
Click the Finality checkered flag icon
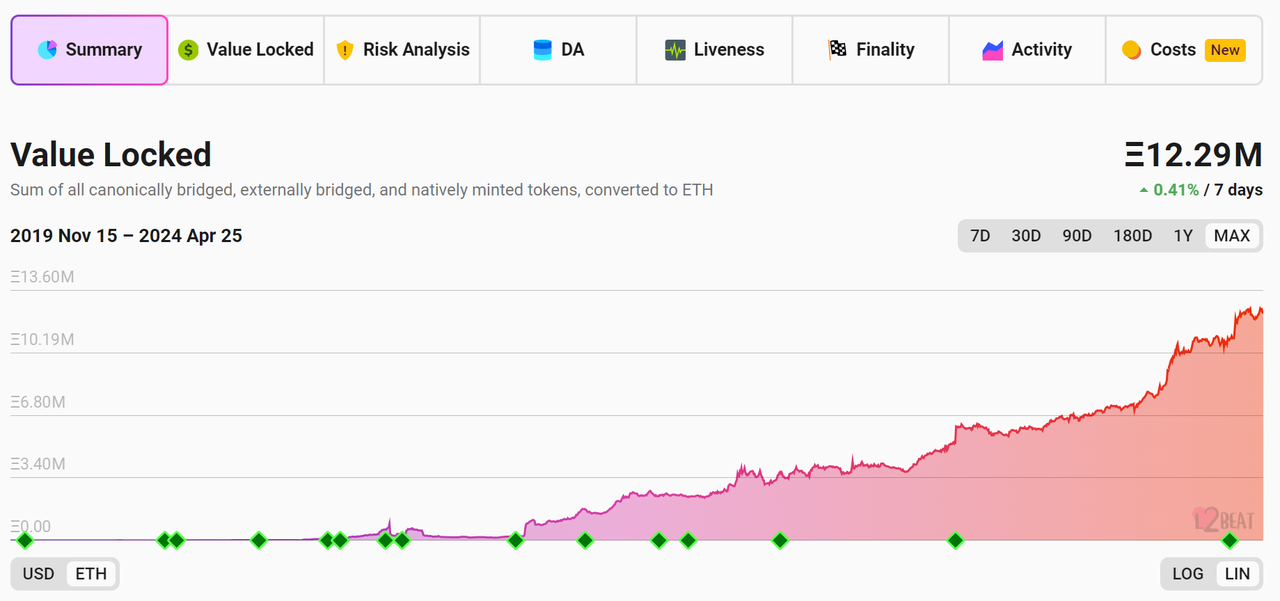click(x=837, y=50)
